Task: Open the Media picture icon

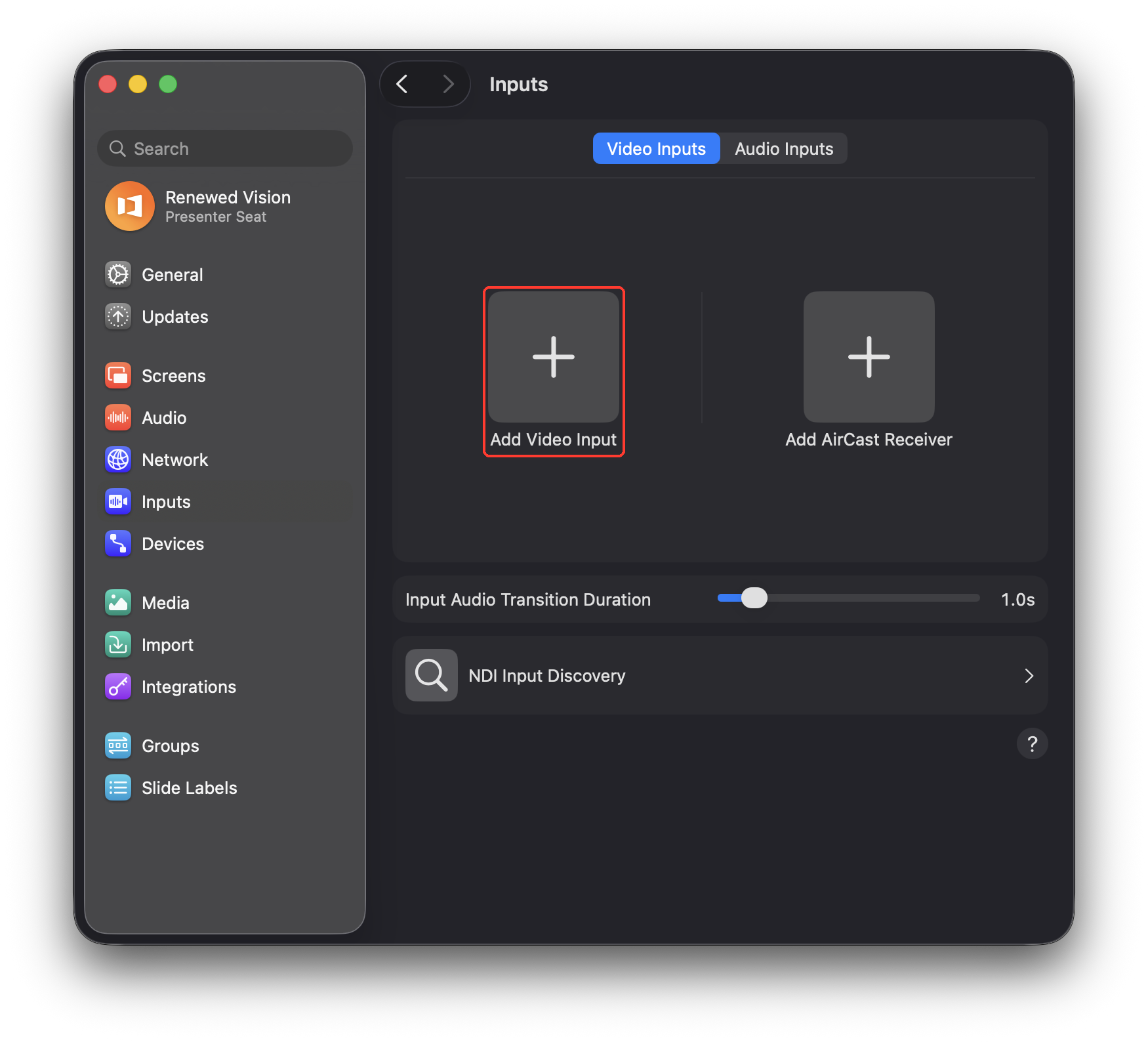Action: pyautogui.click(x=118, y=602)
